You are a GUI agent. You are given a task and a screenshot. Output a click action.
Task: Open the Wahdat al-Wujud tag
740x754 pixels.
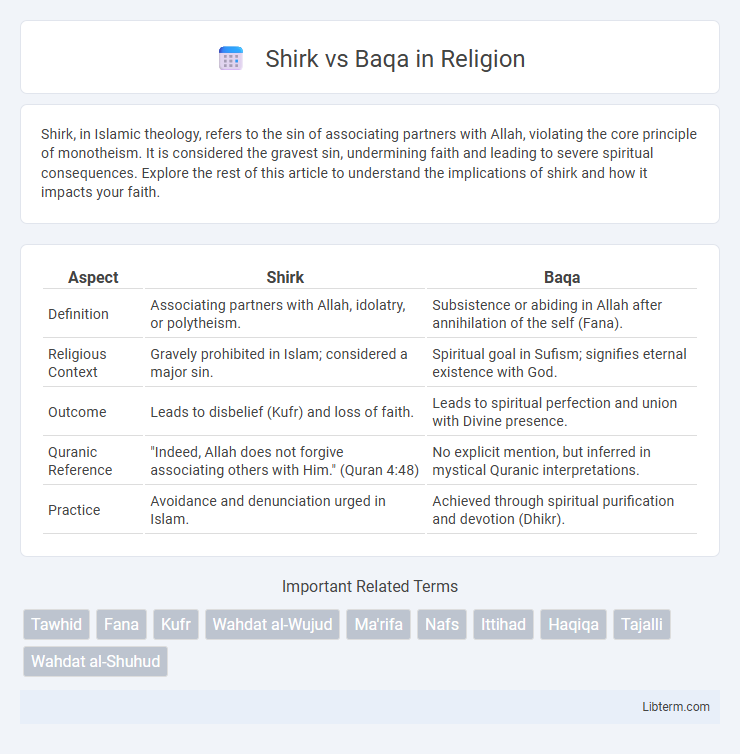coord(273,624)
